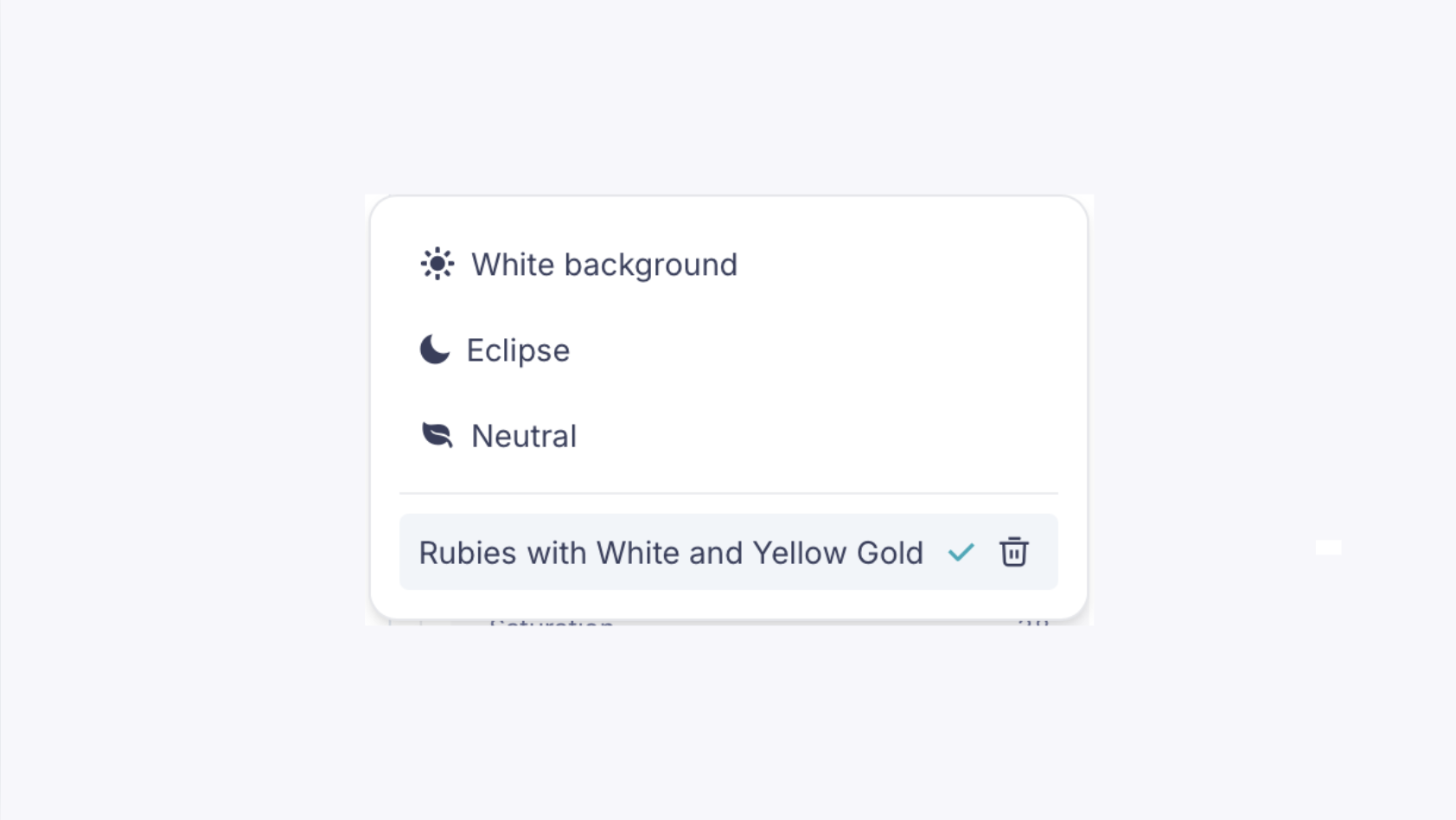
Task: Choose the Eclipse theme entry
Action: click(518, 350)
